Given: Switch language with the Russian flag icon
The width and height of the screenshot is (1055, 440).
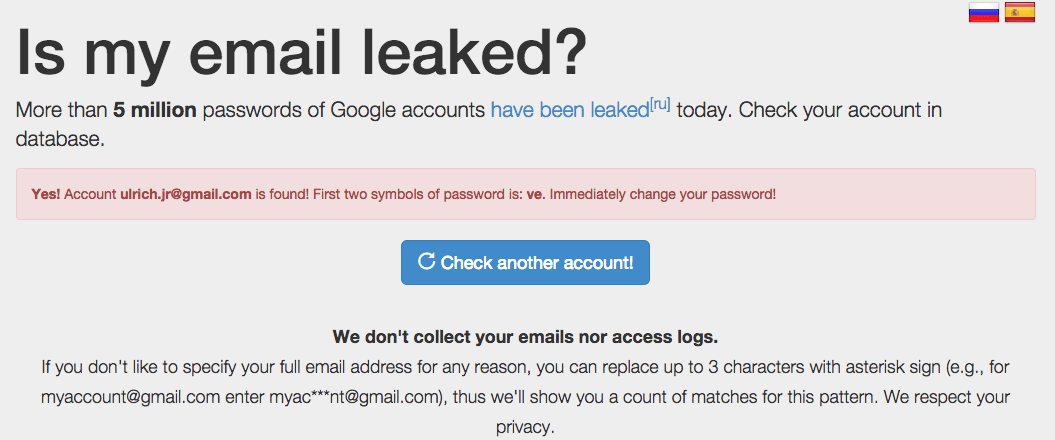Looking at the screenshot, I should (x=984, y=13).
